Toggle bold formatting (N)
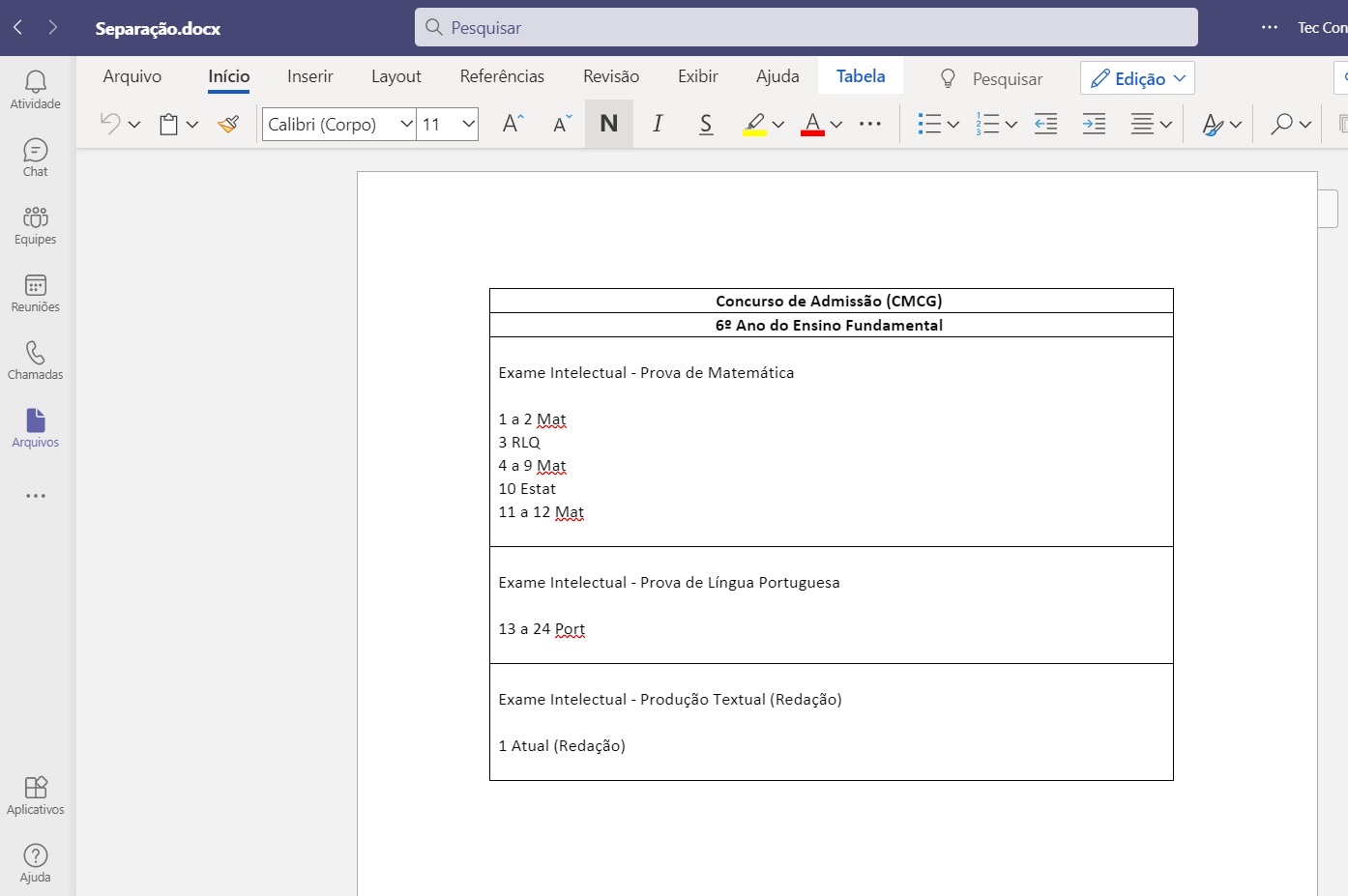The height and width of the screenshot is (896, 1348). pos(609,124)
